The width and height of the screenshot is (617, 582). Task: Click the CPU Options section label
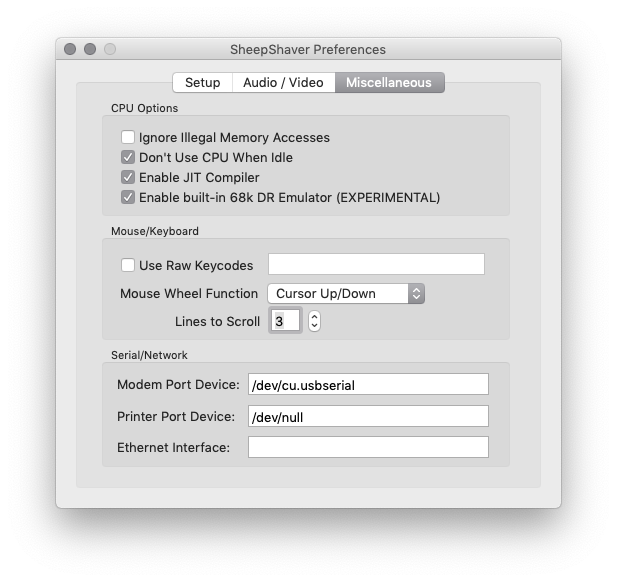coord(144,108)
